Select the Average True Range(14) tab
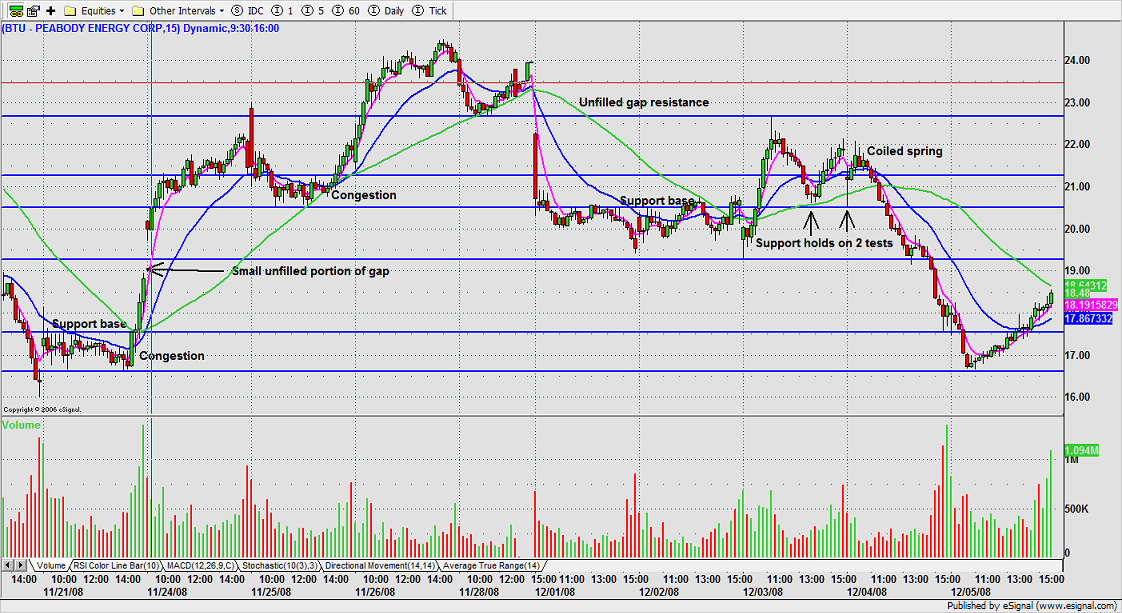Image resolution: width=1122 pixels, height=613 pixels. [491, 566]
